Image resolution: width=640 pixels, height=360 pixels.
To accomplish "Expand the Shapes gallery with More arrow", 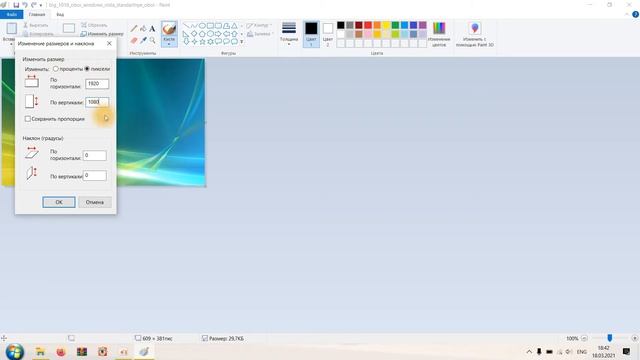I will click(x=242, y=42).
